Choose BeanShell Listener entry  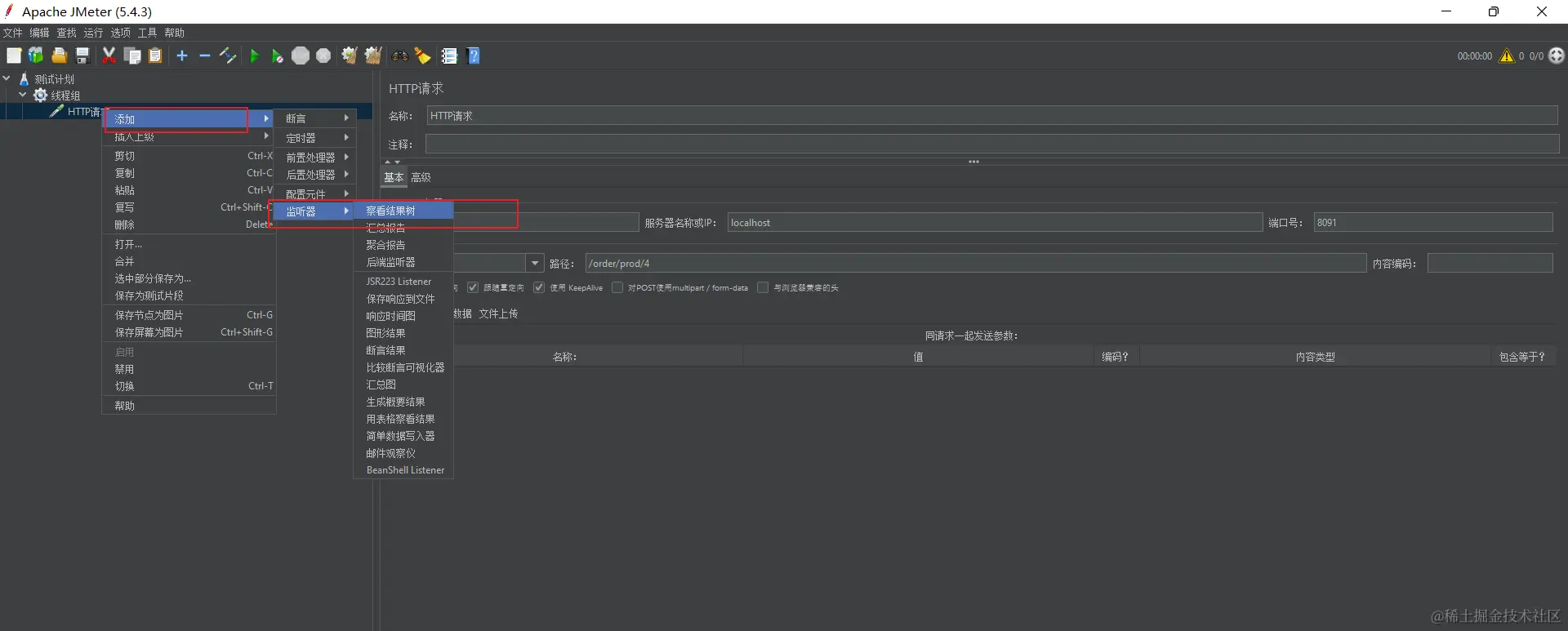tap(403, 470)
